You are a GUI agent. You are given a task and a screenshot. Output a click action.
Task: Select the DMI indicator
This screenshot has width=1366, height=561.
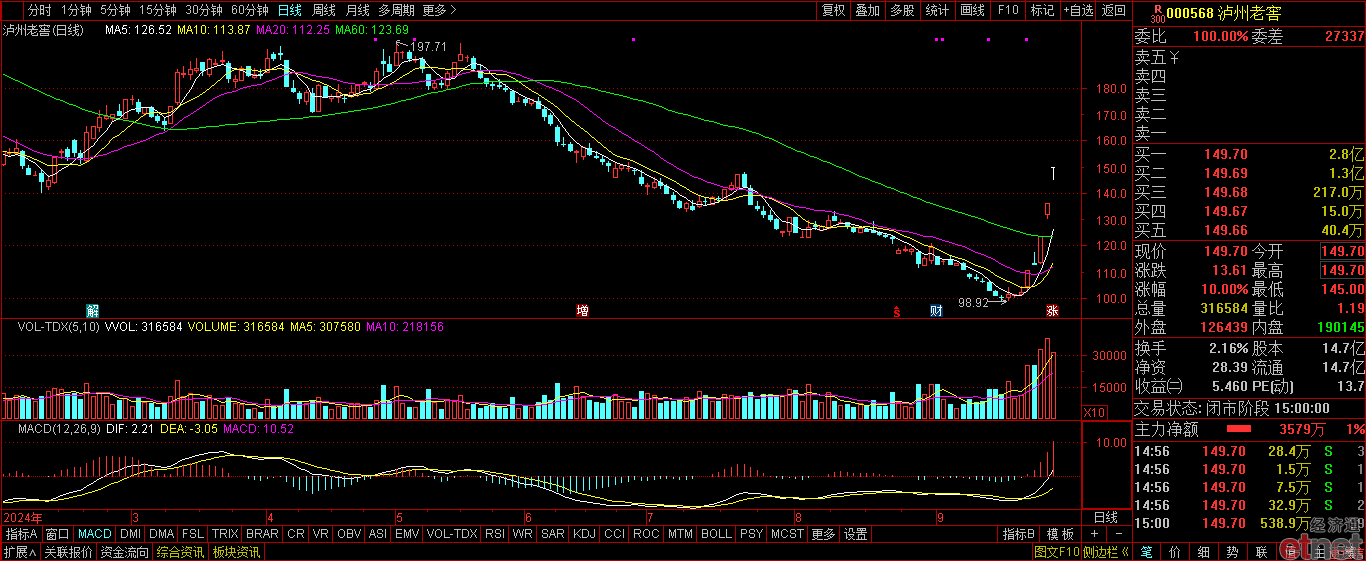(131, 534)
